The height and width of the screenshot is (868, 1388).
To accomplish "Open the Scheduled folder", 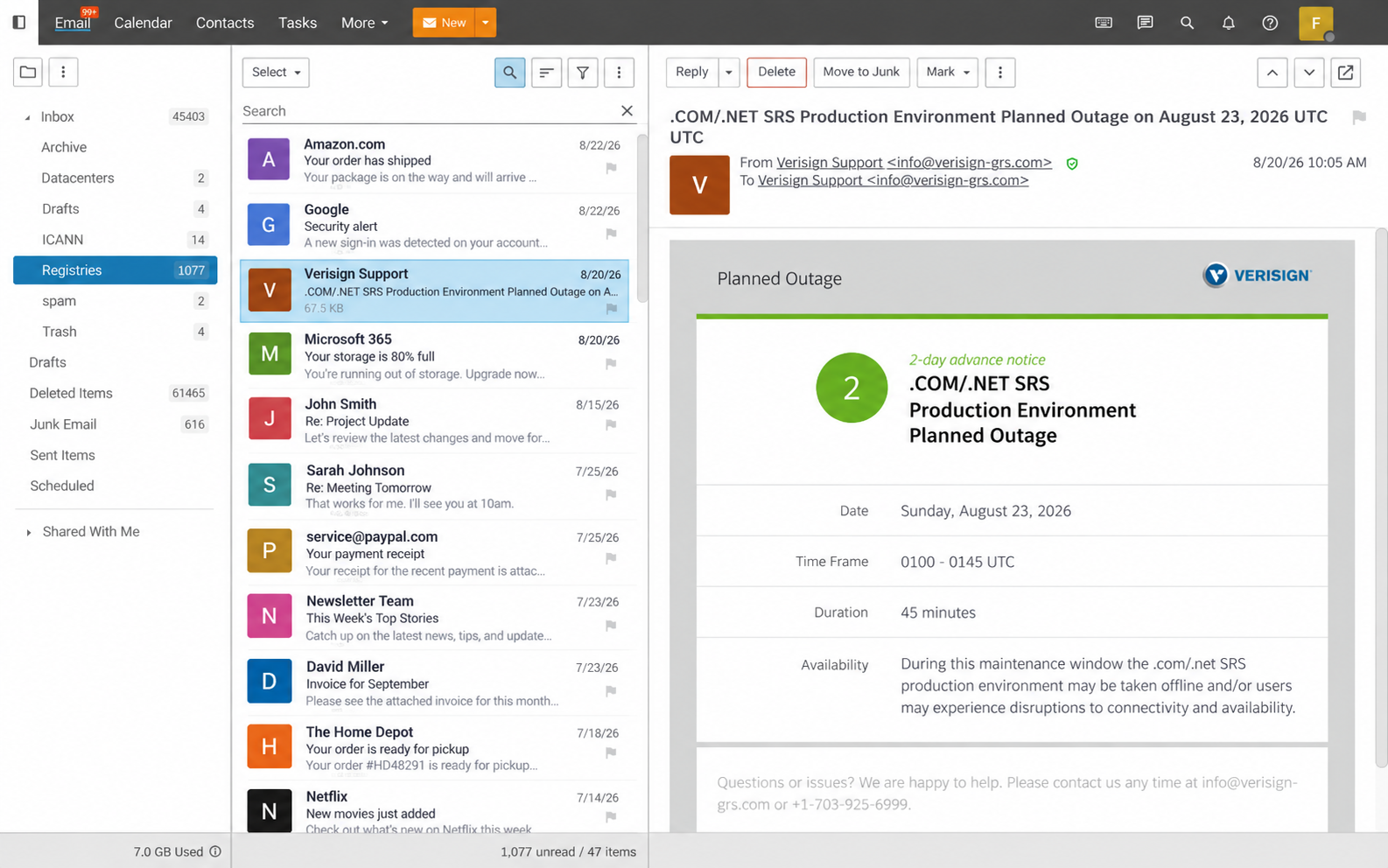I will tap(115, 486).
